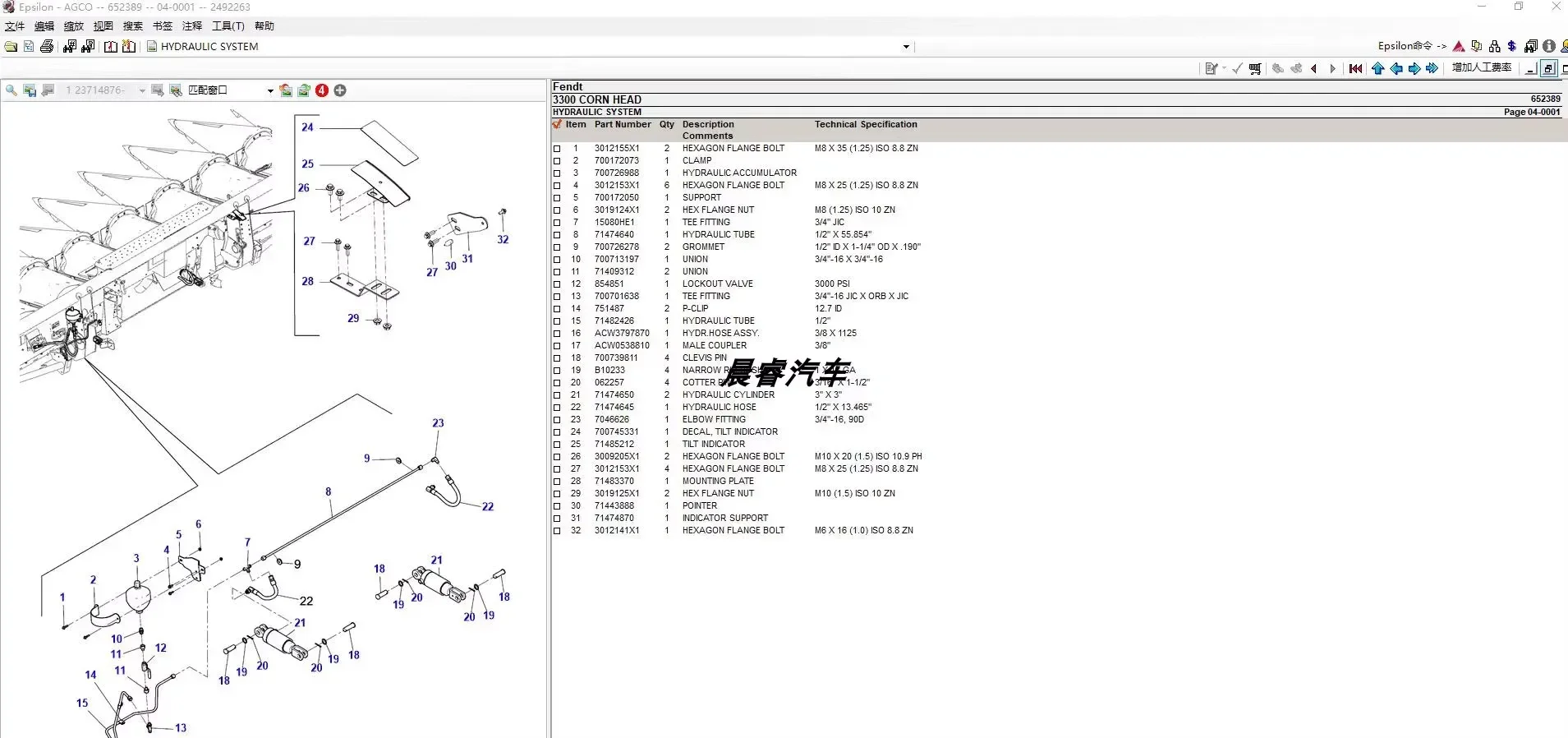Check item 16 HYDR.HOSE ASSY. box
The image size is (1568, 738).
pyautogui.click(x=557, y=334)
